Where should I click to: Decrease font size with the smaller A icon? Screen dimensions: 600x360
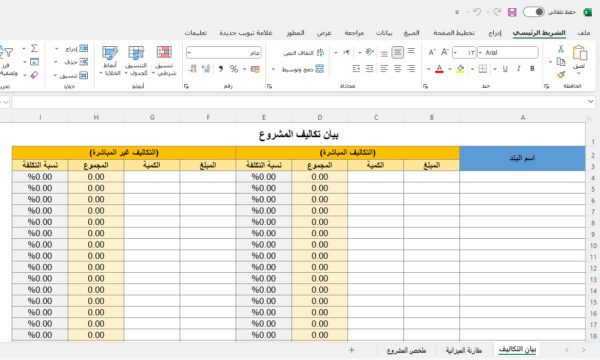coord(432,52)
